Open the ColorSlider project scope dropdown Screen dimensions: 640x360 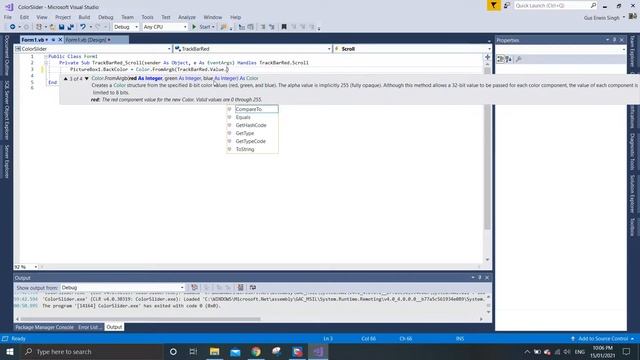[93, 49]
